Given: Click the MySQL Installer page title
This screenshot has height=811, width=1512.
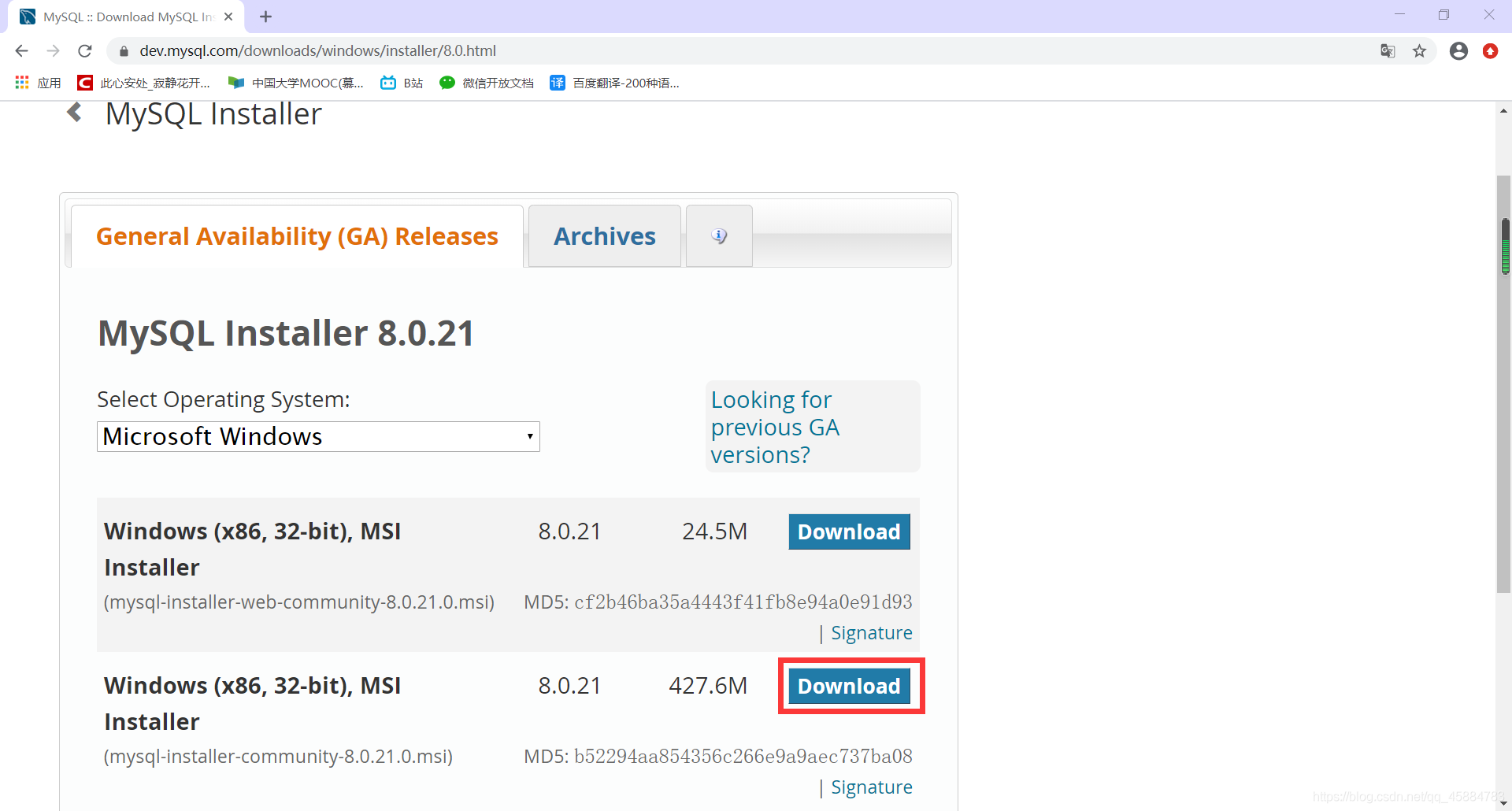Looking at the screenshot, I should pyautogui.click(x=213, y=114).
